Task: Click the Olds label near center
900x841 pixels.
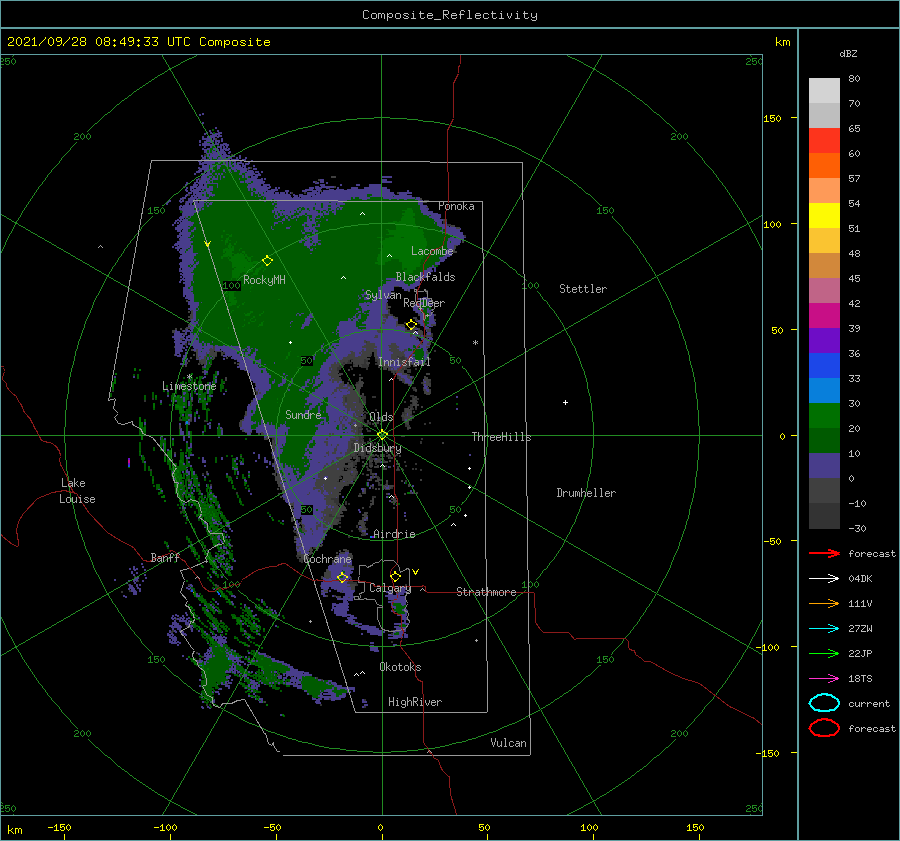Action: (381, 417)
